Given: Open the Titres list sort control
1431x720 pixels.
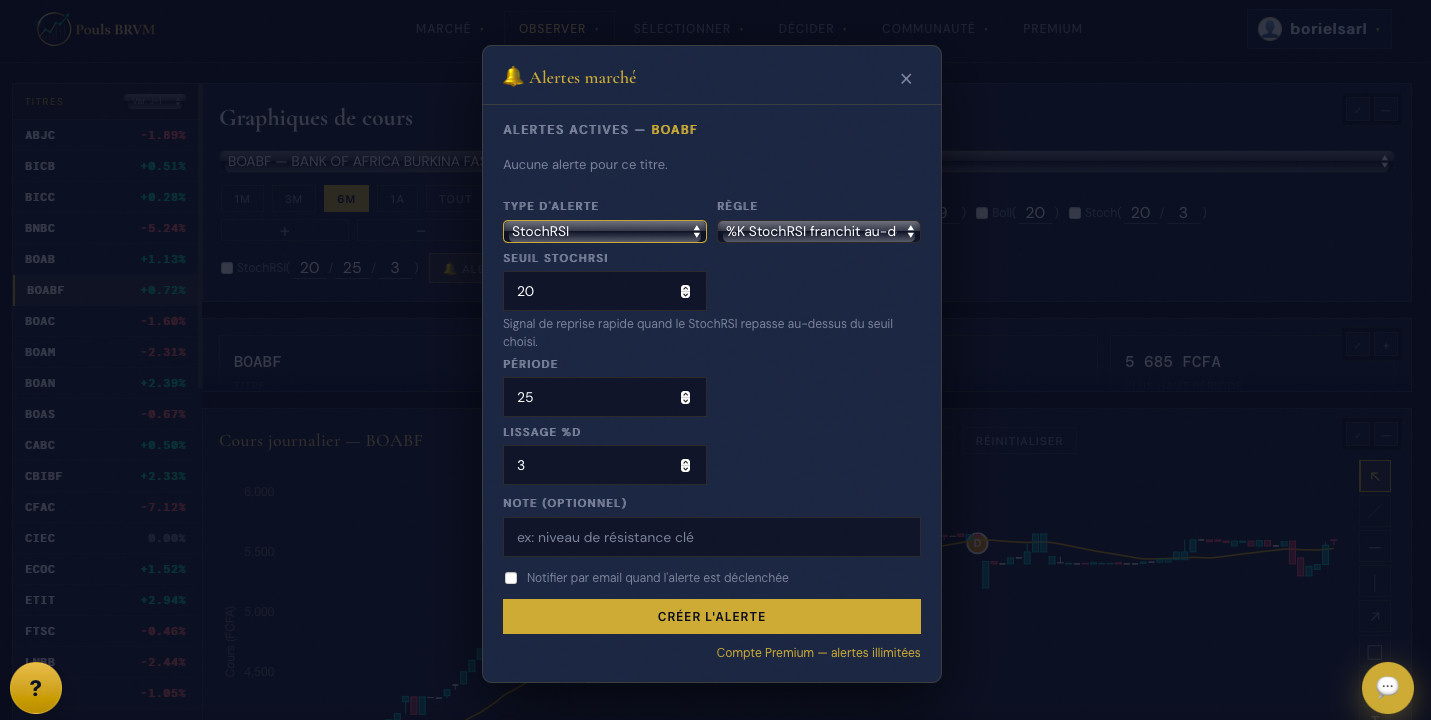Looking at the screenshot, I should [x=155, y=101].
